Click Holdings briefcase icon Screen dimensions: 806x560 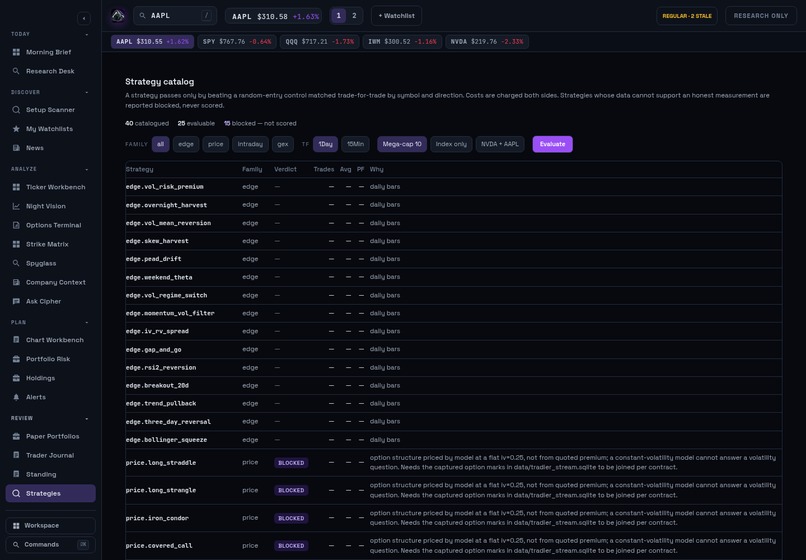pos(16,378)
